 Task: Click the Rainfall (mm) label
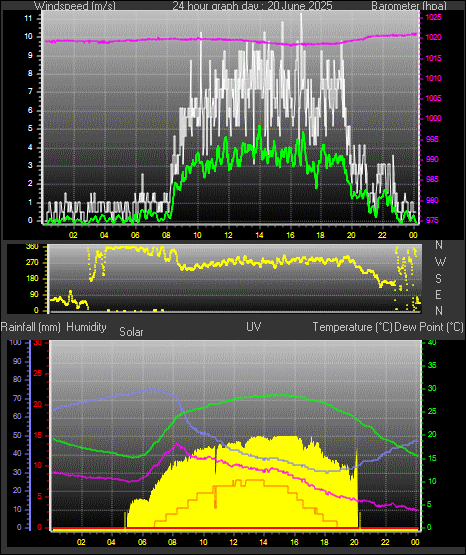(x=30, y=327)
